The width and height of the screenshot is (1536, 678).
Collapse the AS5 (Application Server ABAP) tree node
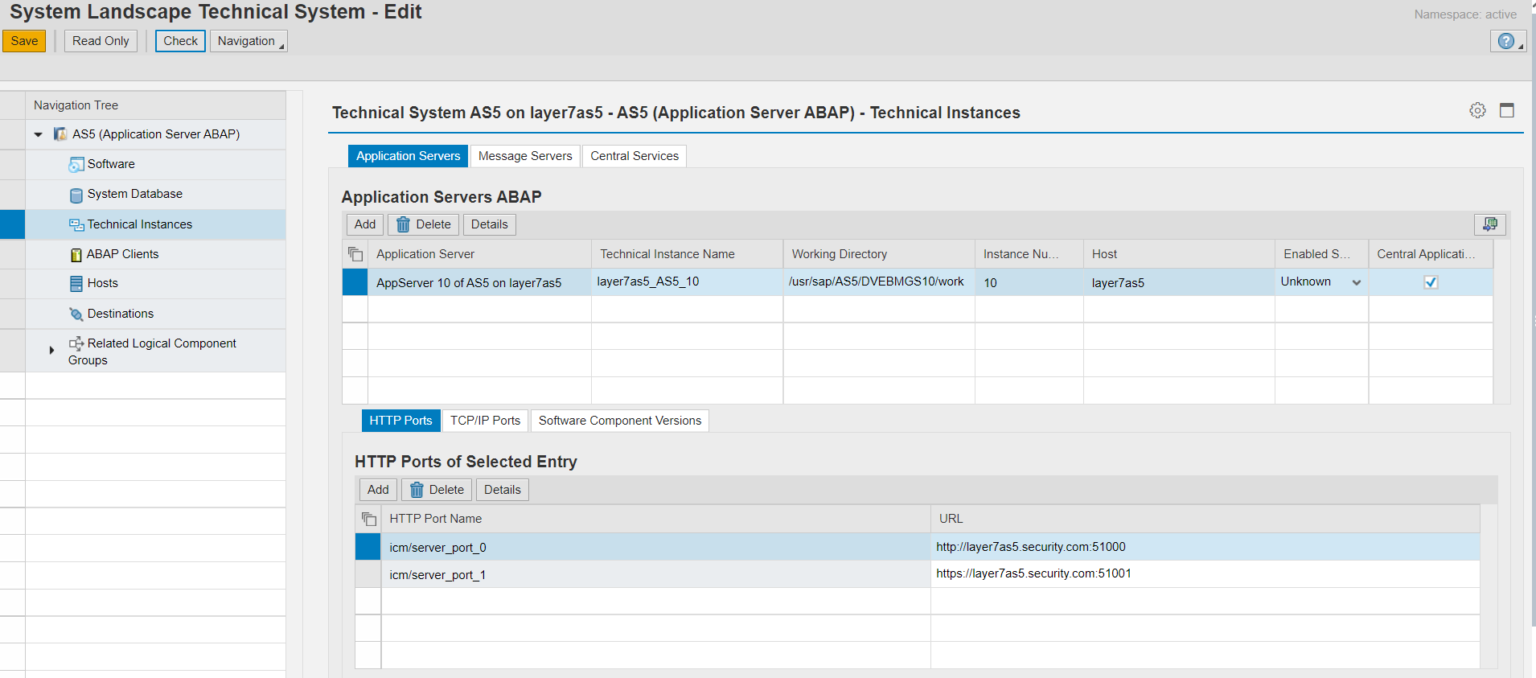(x=38, y=134)
